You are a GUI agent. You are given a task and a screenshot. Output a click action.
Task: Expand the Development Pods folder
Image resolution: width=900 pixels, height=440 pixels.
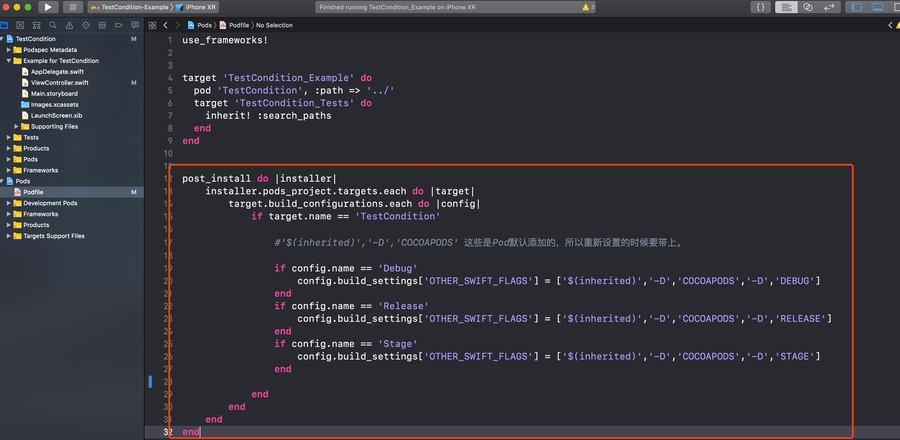coord(8,203)
